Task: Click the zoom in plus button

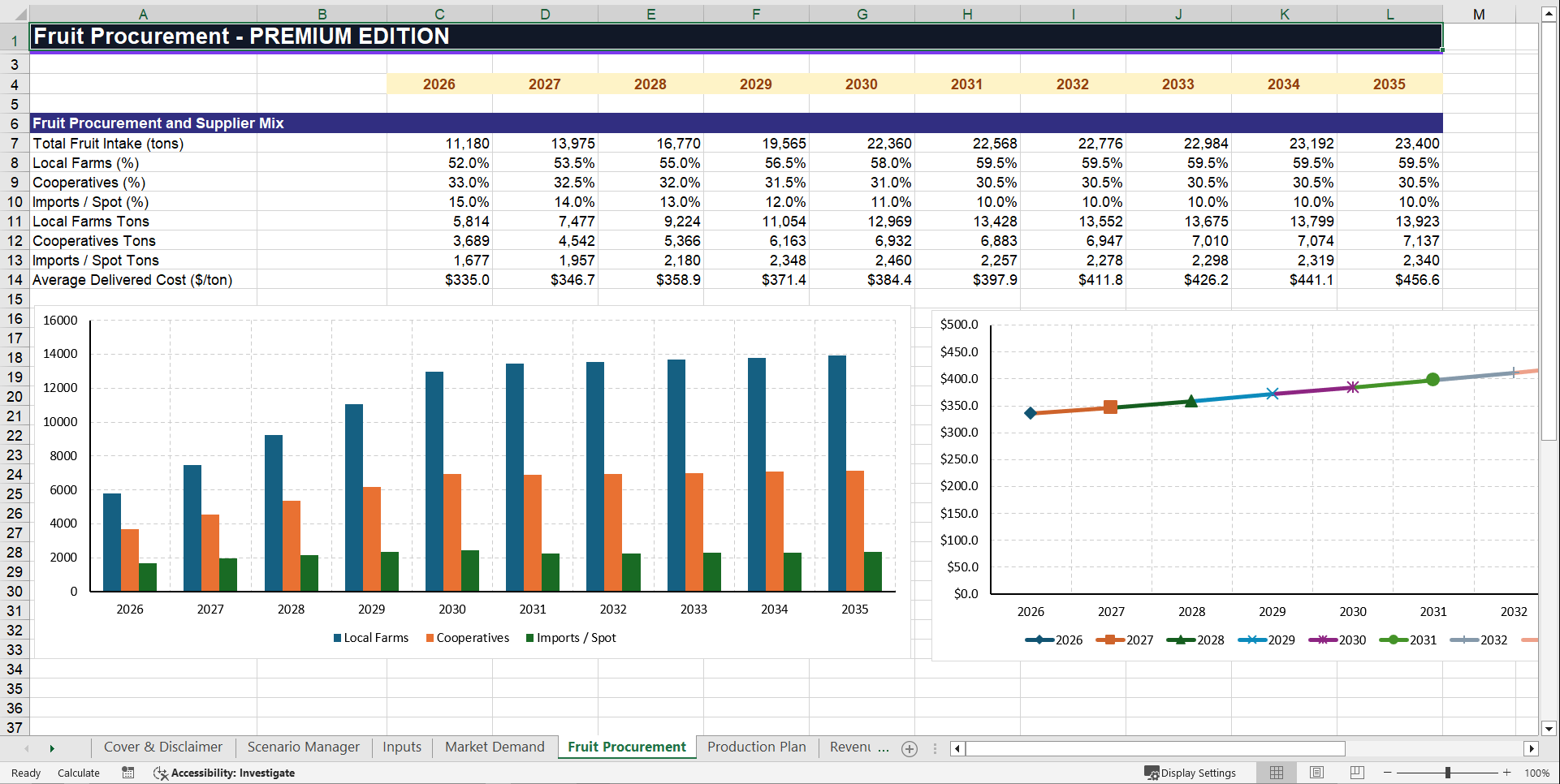Action: tap(1507, 773)
